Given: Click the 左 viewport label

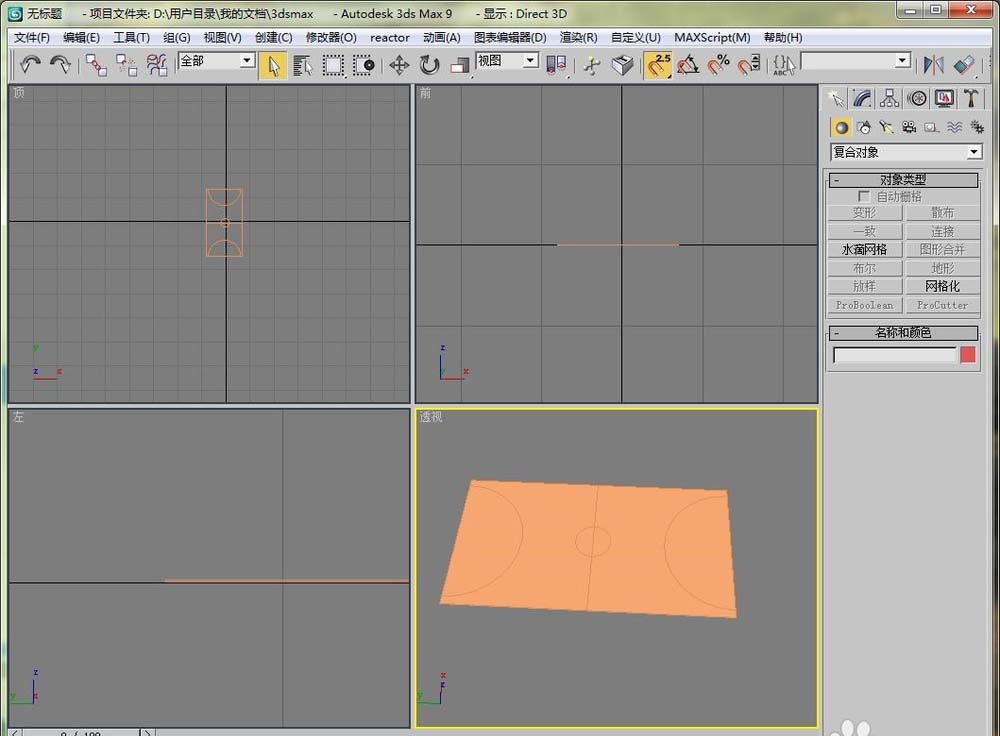Looking at the screenshot, I should pos(18,417).
